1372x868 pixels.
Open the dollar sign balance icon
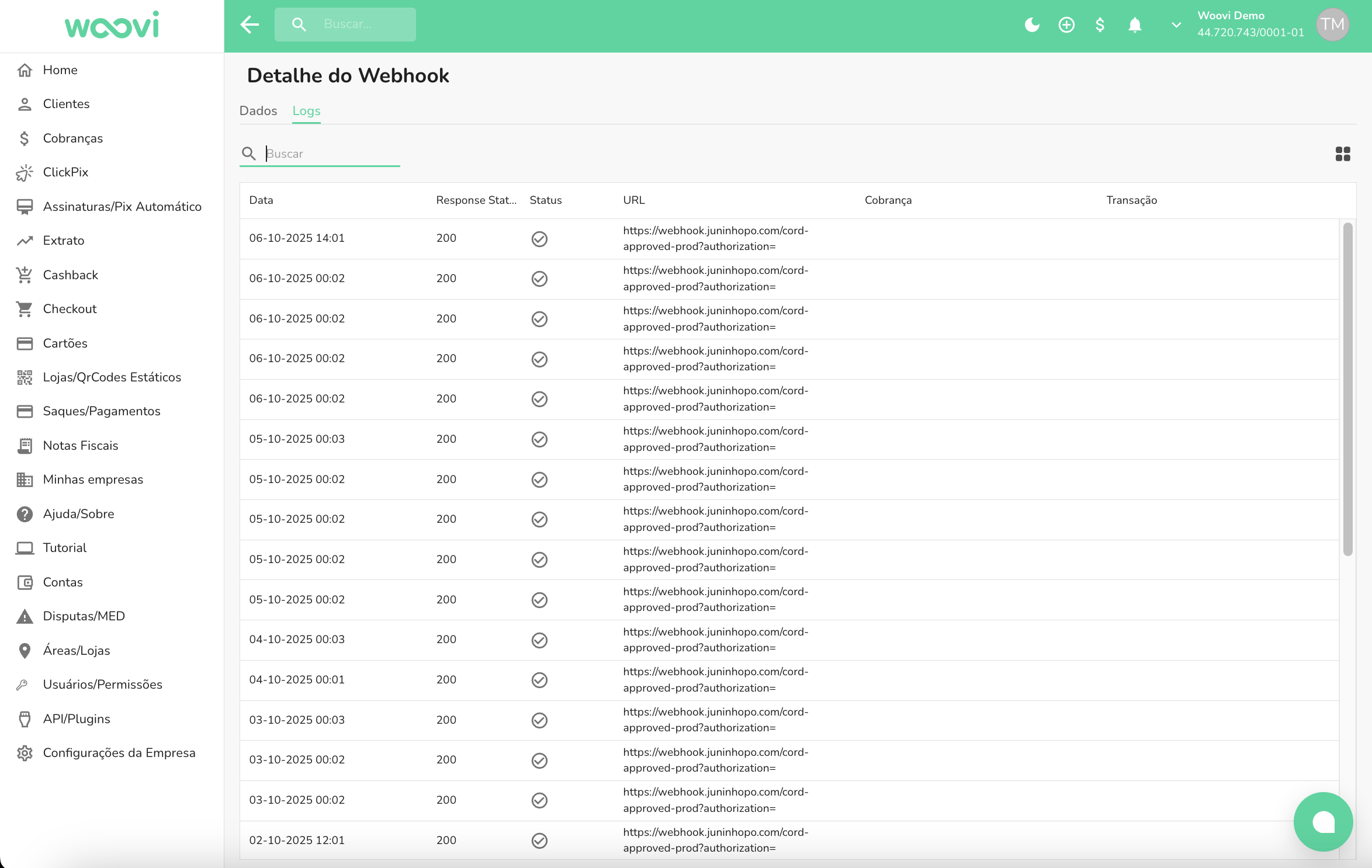click(1100, 25)
